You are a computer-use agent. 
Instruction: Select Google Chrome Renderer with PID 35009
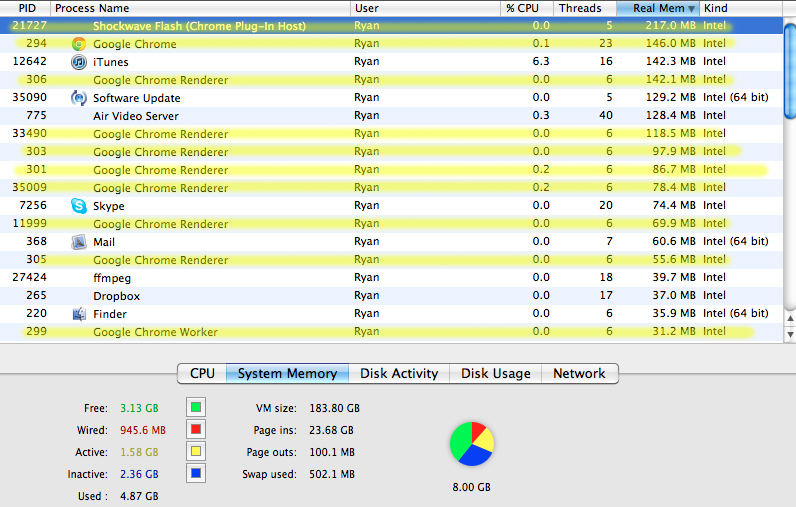tap(391, 188)
